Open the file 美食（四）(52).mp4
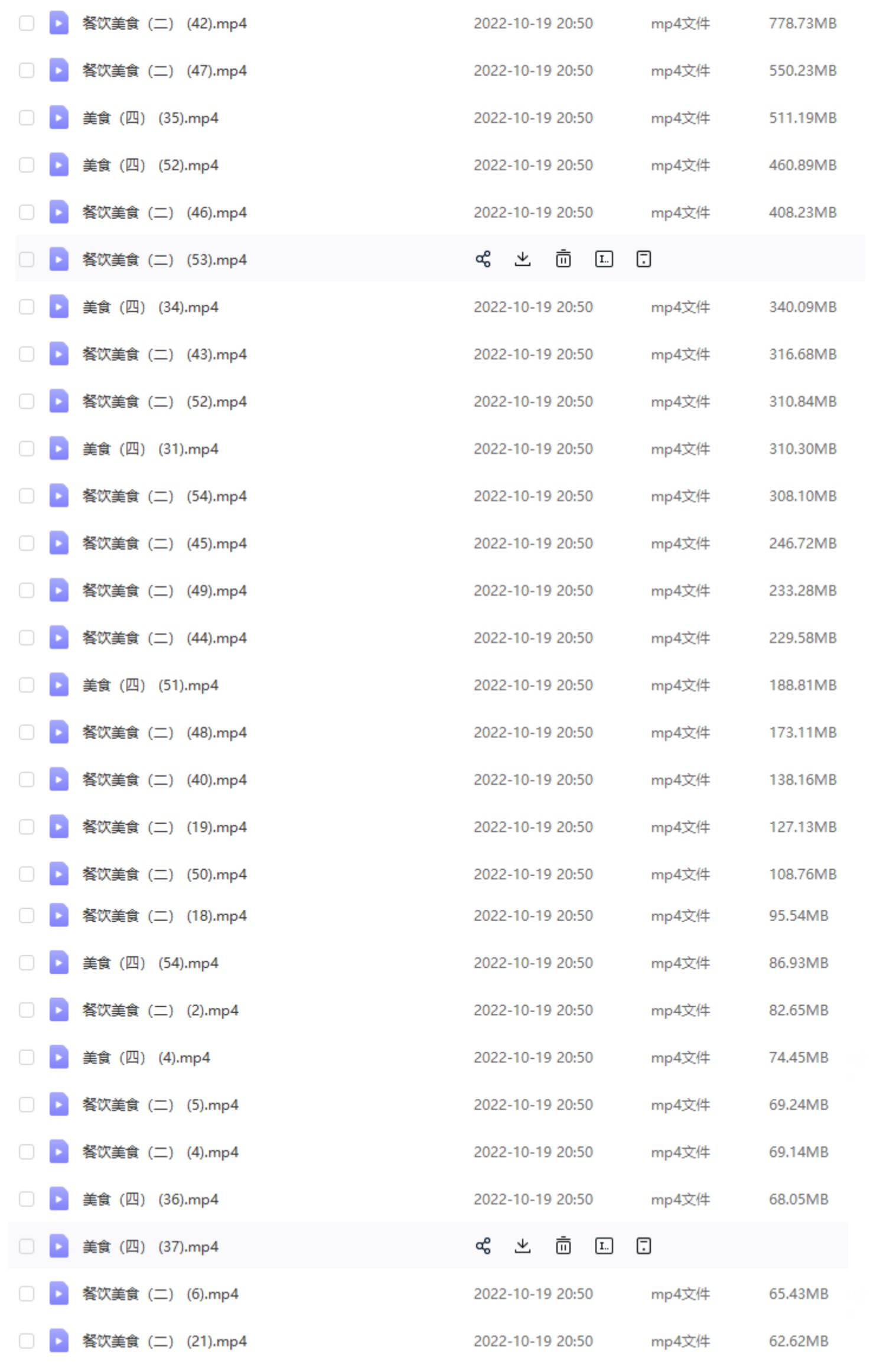The image size is (886, 1372). click(150, 165)
